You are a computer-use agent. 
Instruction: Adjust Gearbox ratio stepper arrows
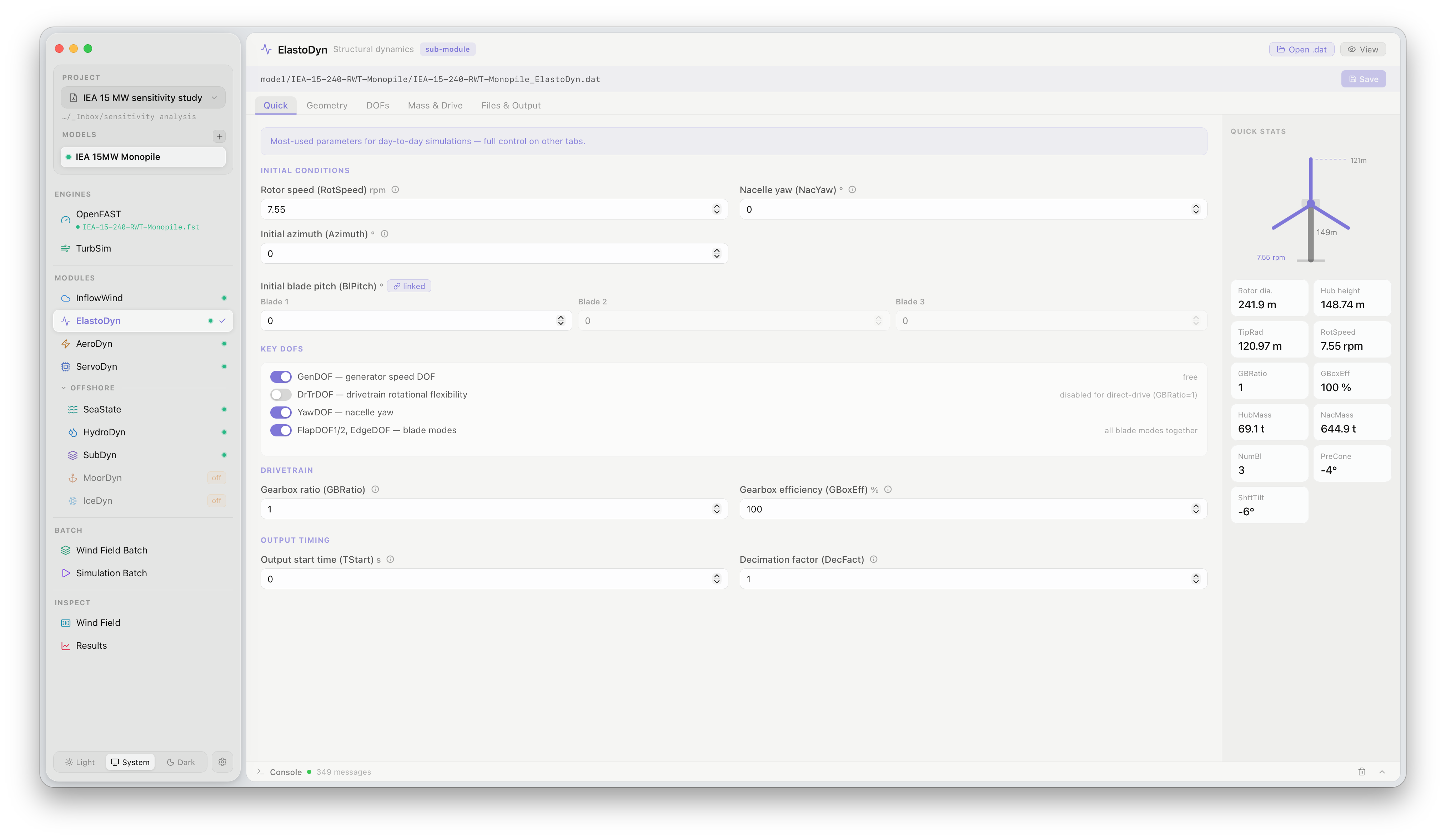[717, 509]
